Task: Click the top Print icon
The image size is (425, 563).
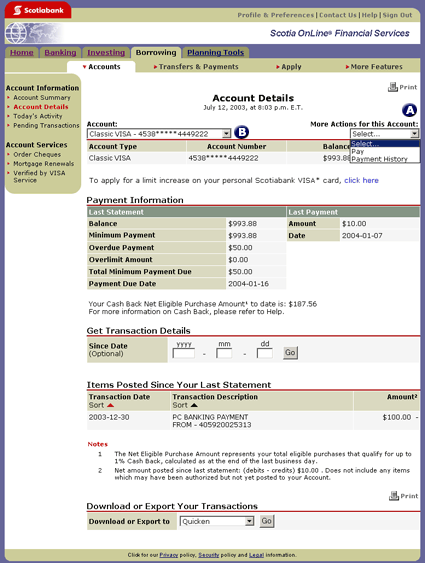Action: click(393, 87)
